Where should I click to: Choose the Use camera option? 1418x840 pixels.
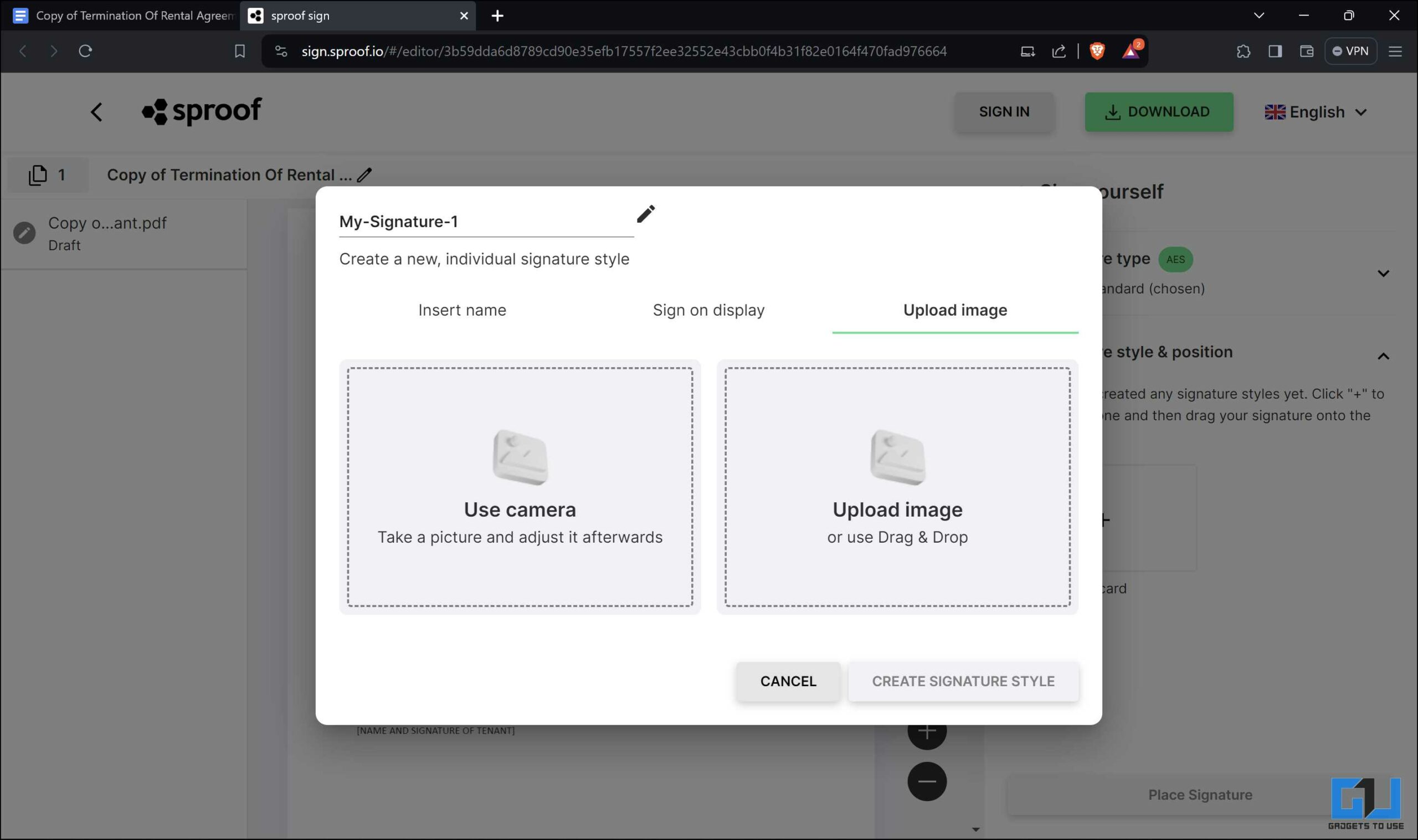[520, 487]
